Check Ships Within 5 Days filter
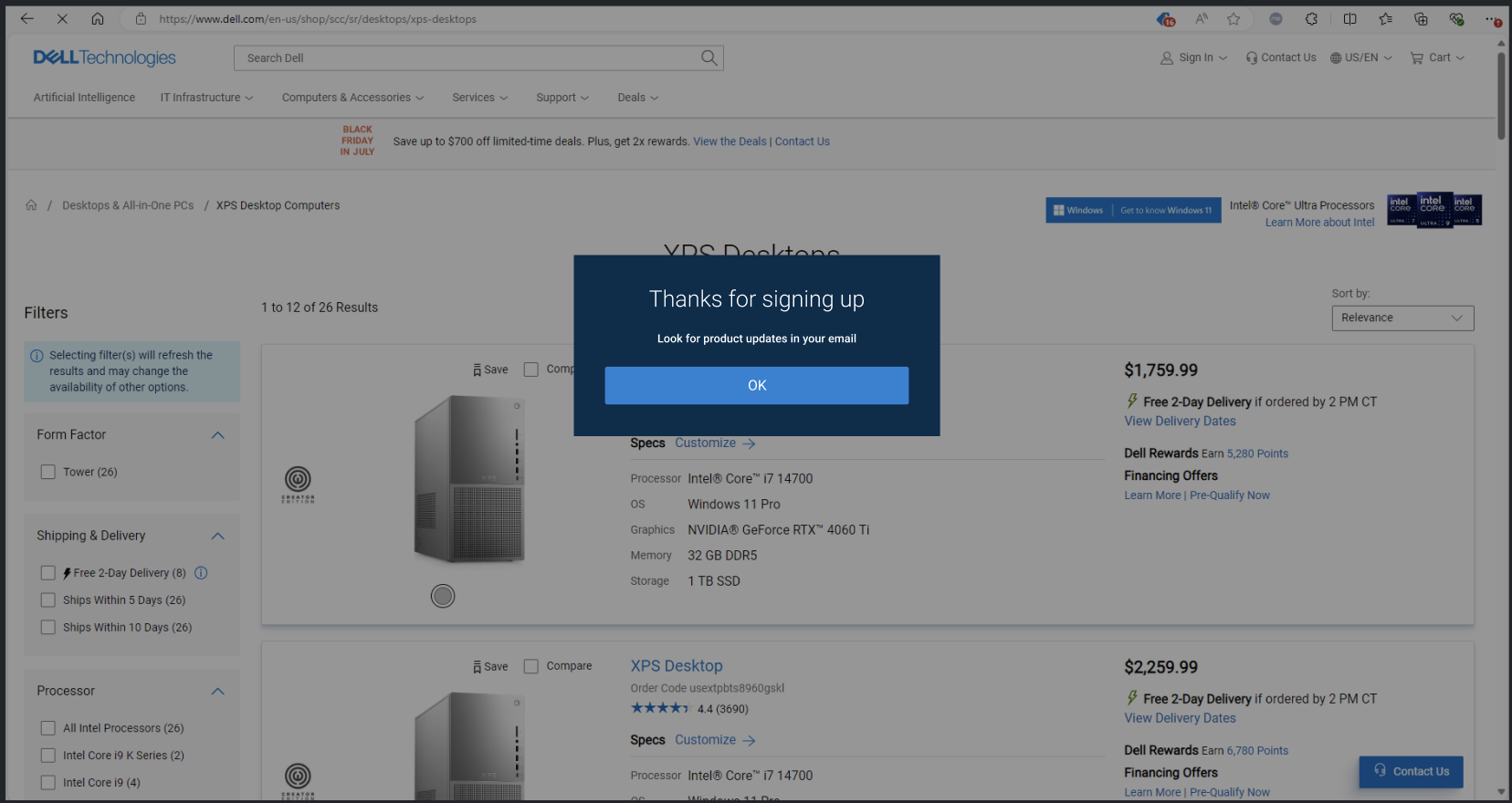This screenshot has height=803, width=1512. (x=48, y=600)
